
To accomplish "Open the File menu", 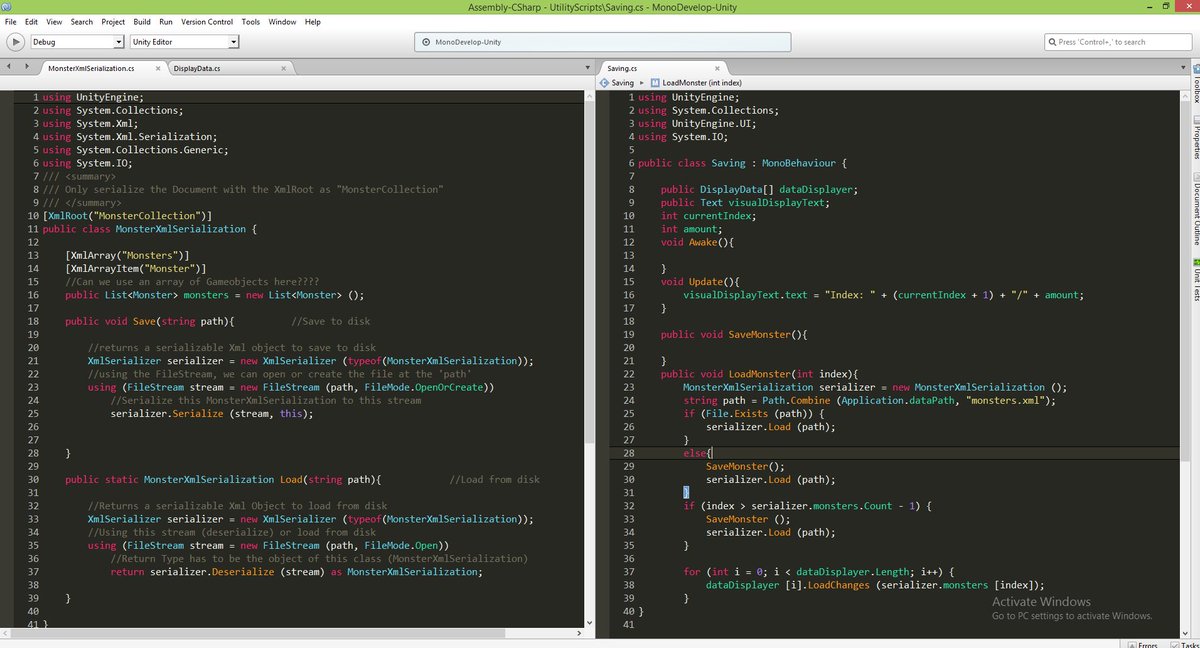I will [x=11, y=21].
